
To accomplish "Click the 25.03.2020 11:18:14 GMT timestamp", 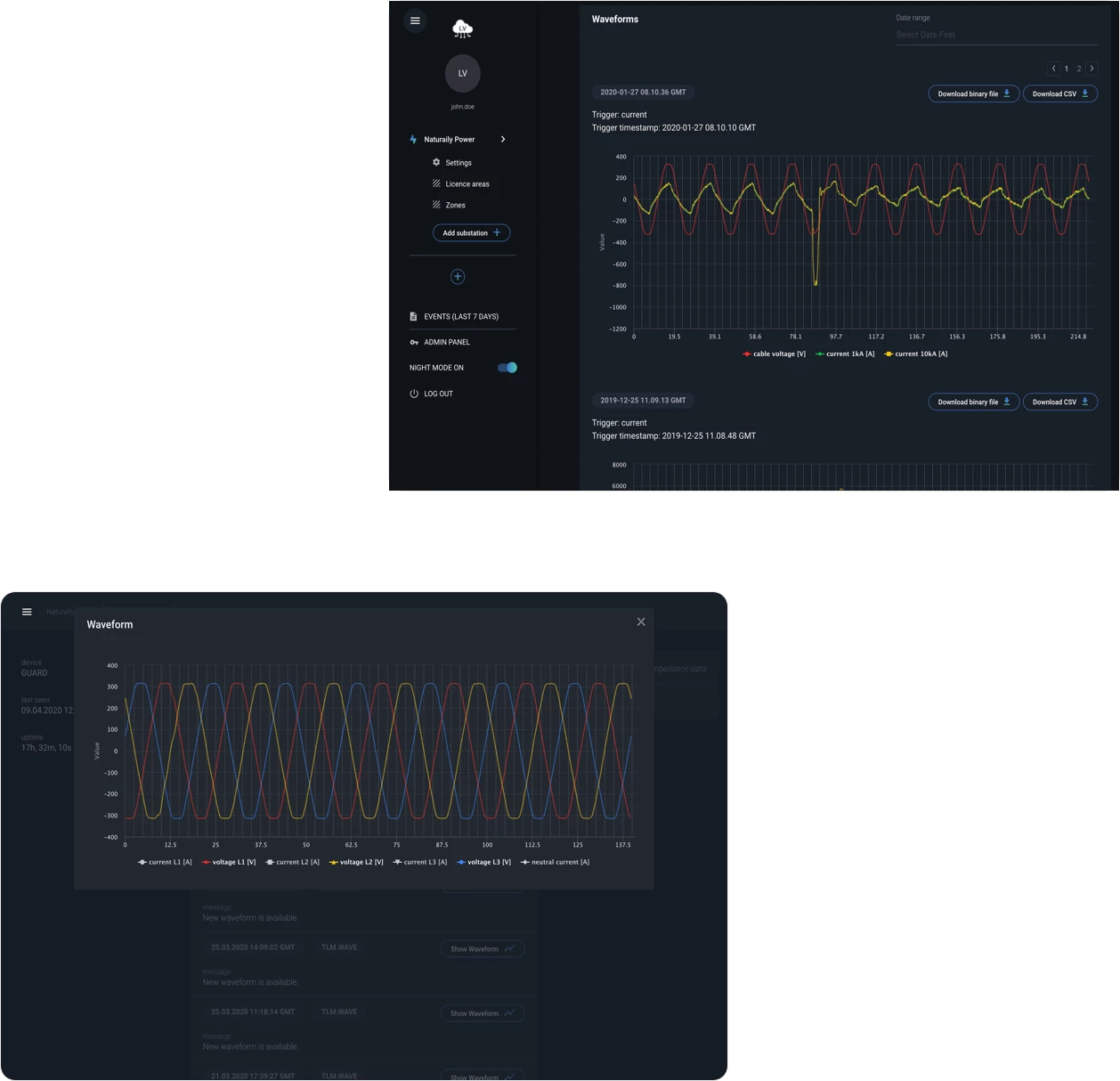I will click(253, 1012).
